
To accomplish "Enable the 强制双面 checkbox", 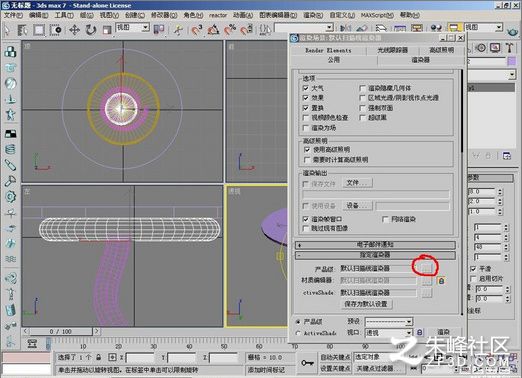I will tap(363, 108).
